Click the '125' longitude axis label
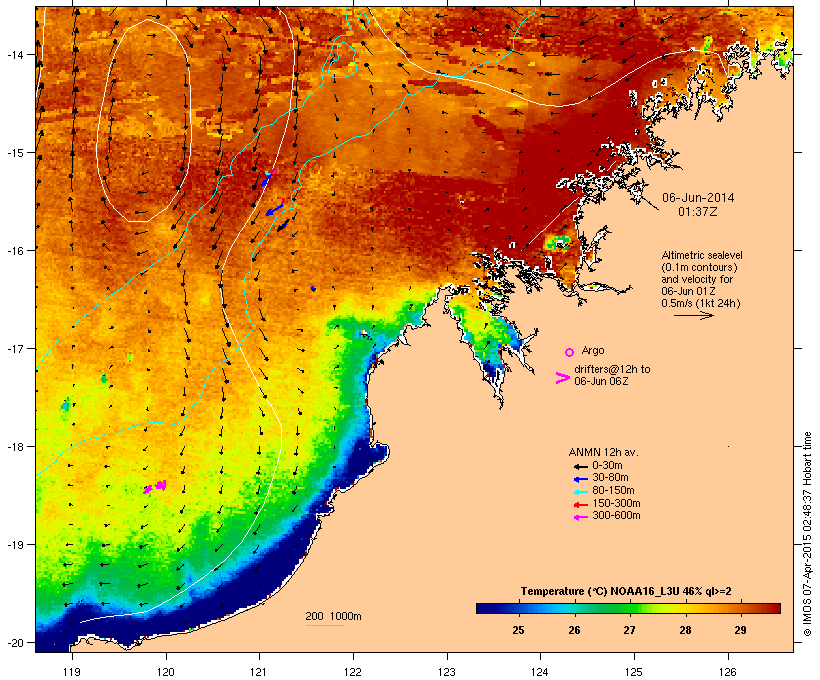The image size is (820, 680). (634, 672)
